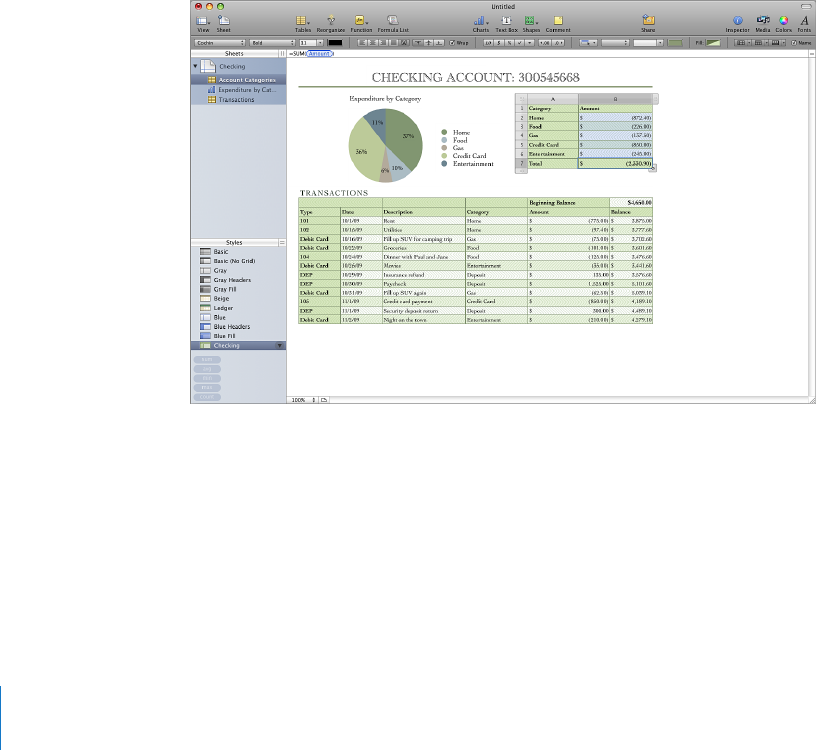Open the Tables toolbar button

[x=302, y=23]
